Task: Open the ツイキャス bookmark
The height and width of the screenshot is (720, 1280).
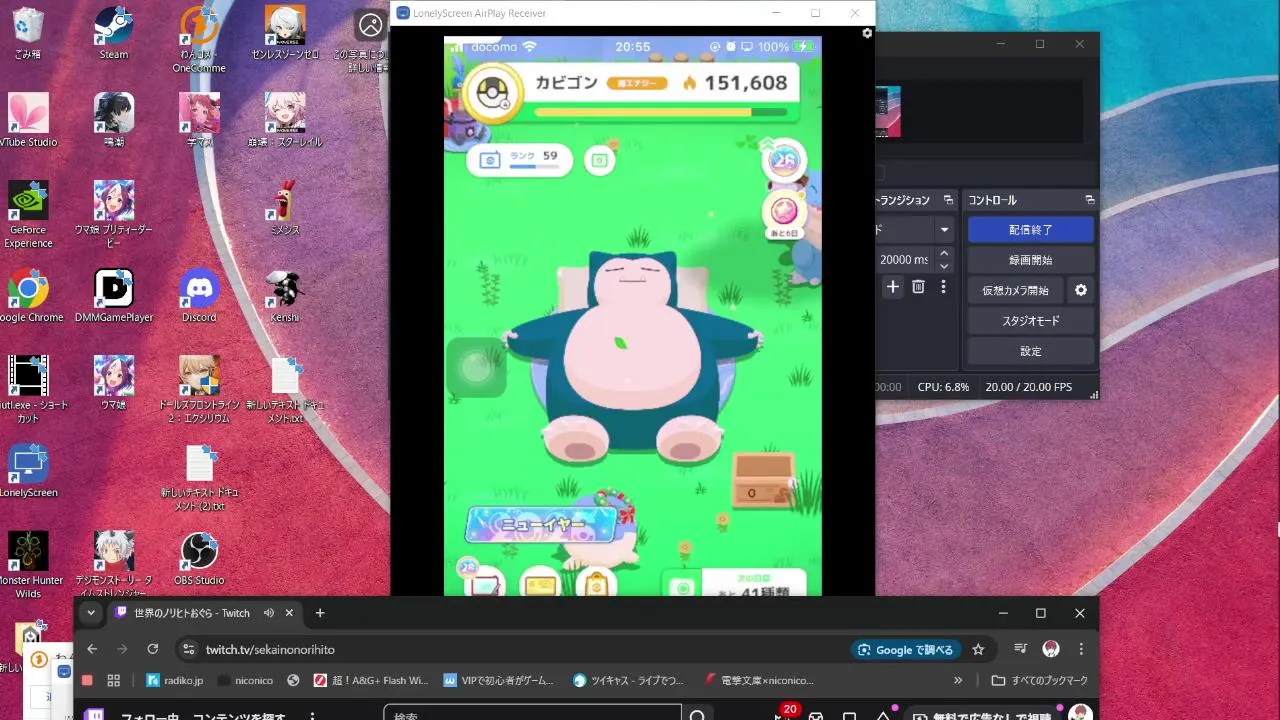Action: click(x=629, y=680)
